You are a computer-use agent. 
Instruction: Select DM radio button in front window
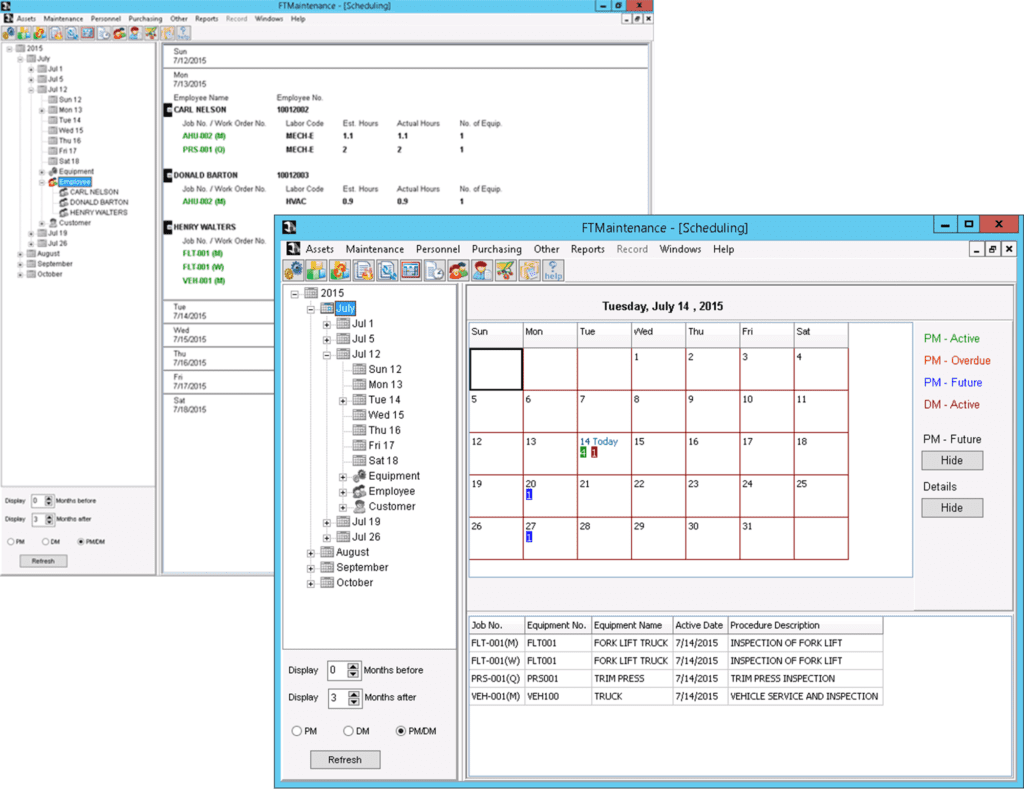(348, 731)
